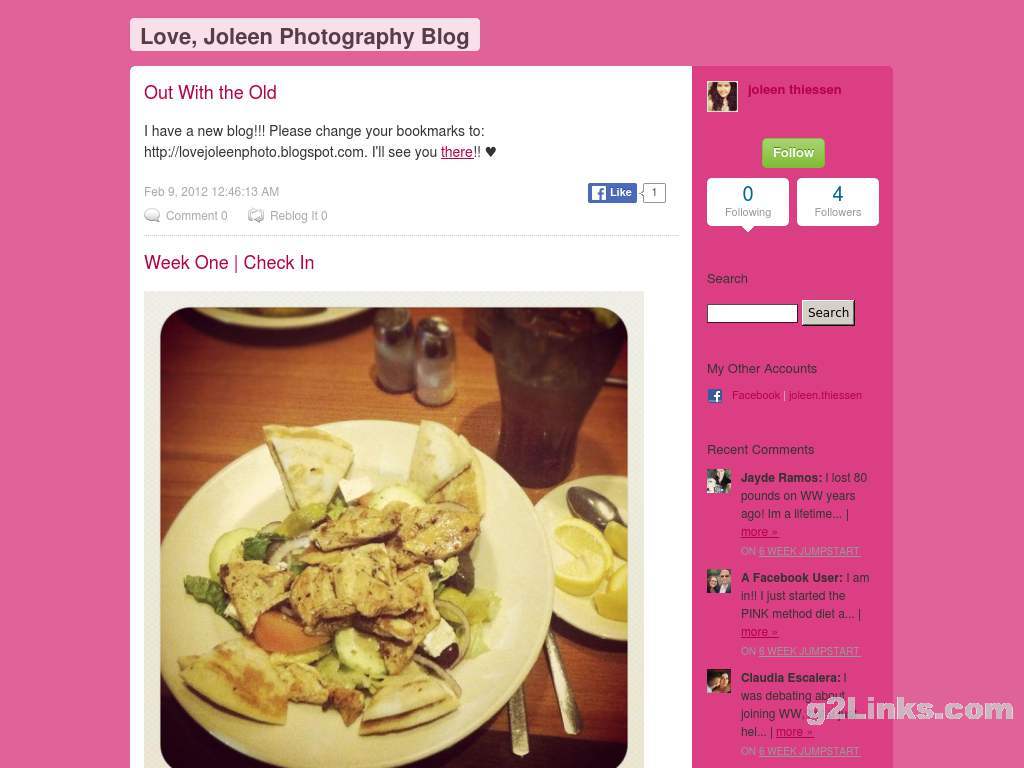Viewport: 1024px width, 768px height.
Task: Click the Reblog It arrows icon
Action: (x=256, y=216)
